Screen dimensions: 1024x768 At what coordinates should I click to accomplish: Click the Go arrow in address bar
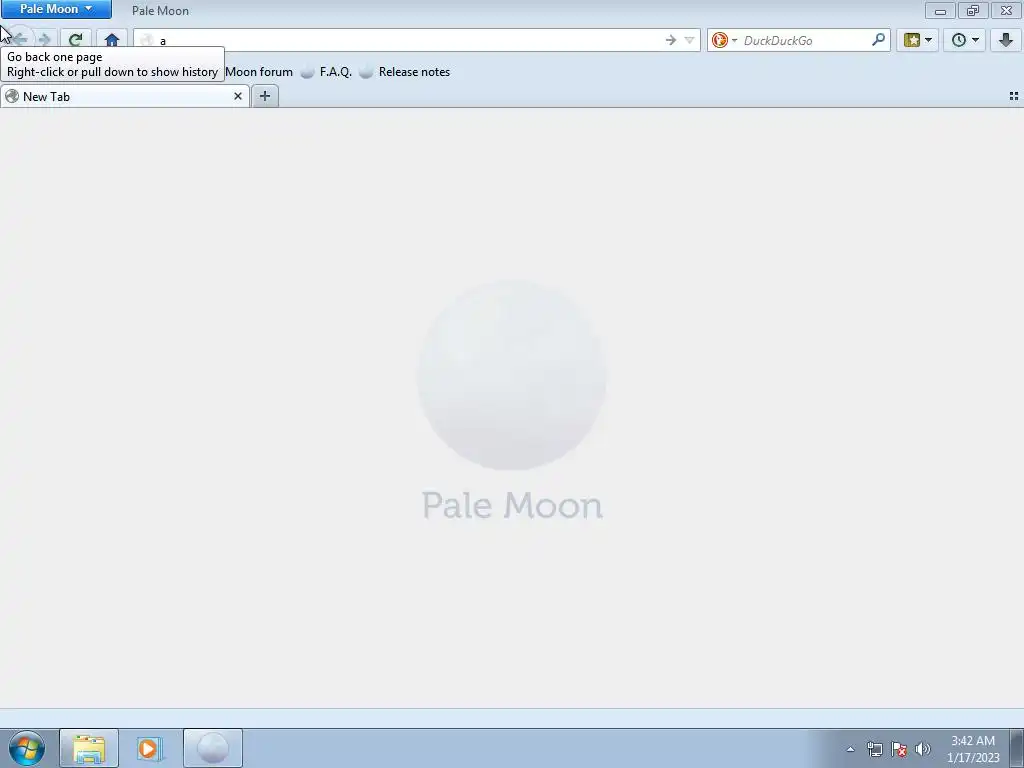(x=671, y=40)
